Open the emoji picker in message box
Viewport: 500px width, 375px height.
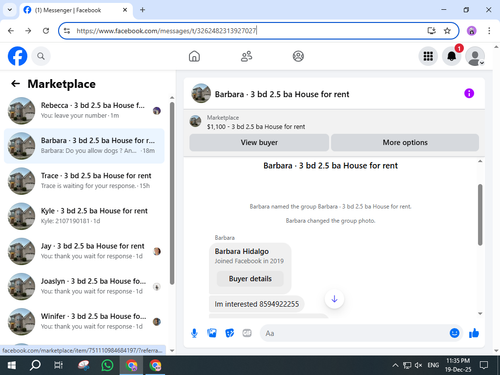pos(454,333)
